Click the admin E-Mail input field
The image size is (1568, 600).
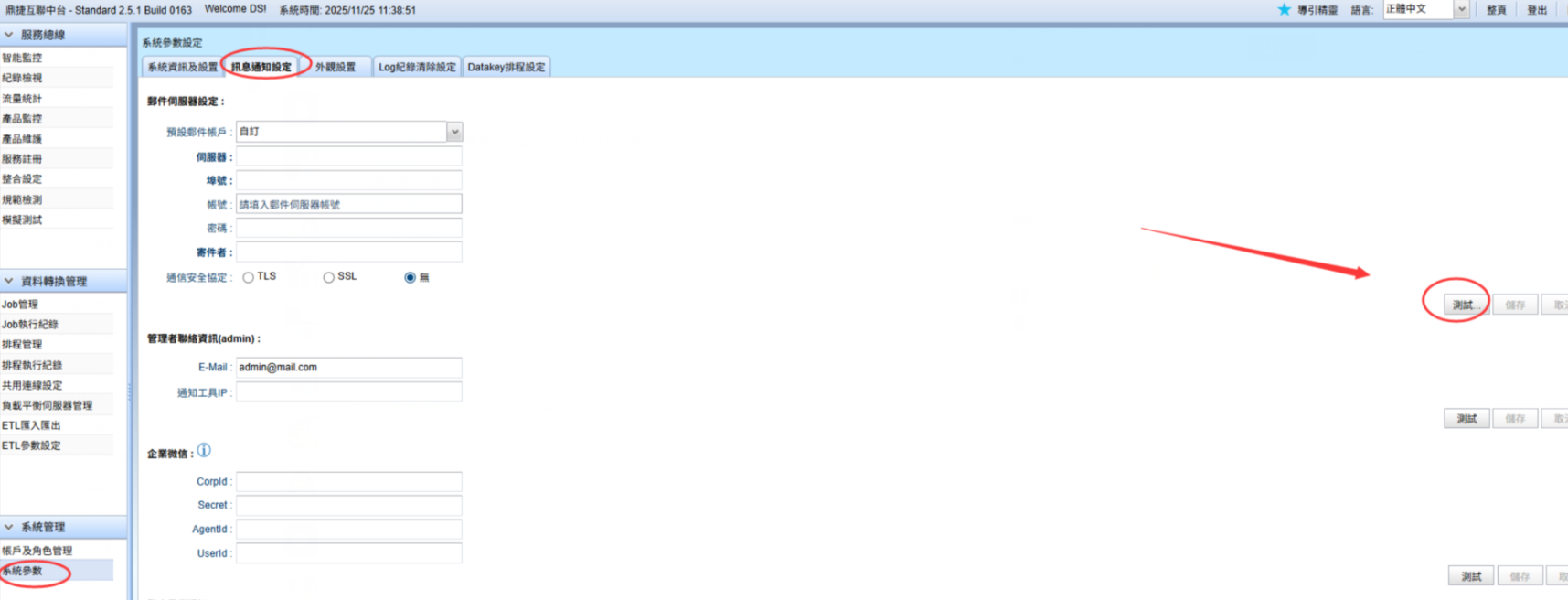click(x=348, y=367)
